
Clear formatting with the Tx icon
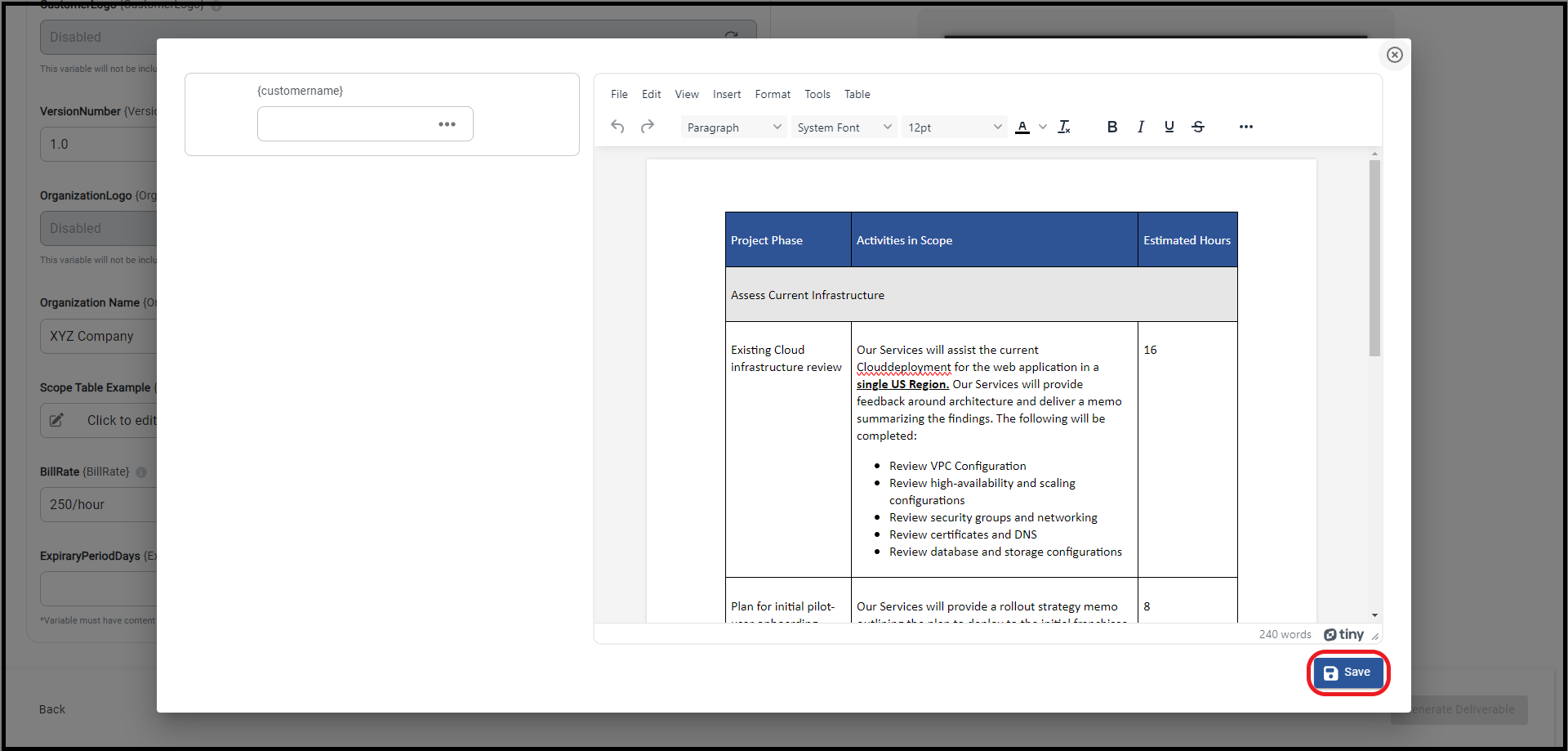(1064, 127)
